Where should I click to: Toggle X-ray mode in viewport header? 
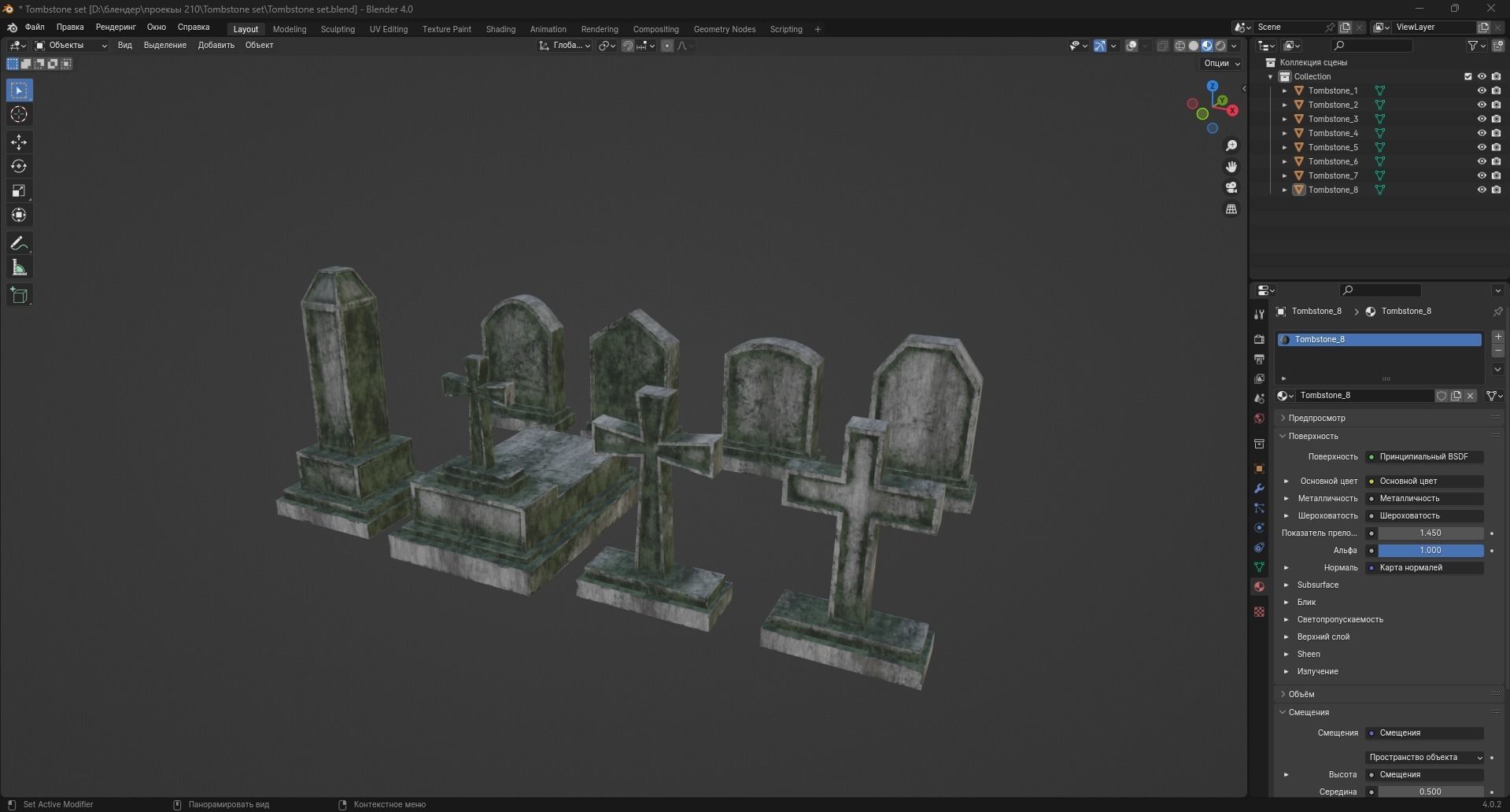[x=1162, y=46]
